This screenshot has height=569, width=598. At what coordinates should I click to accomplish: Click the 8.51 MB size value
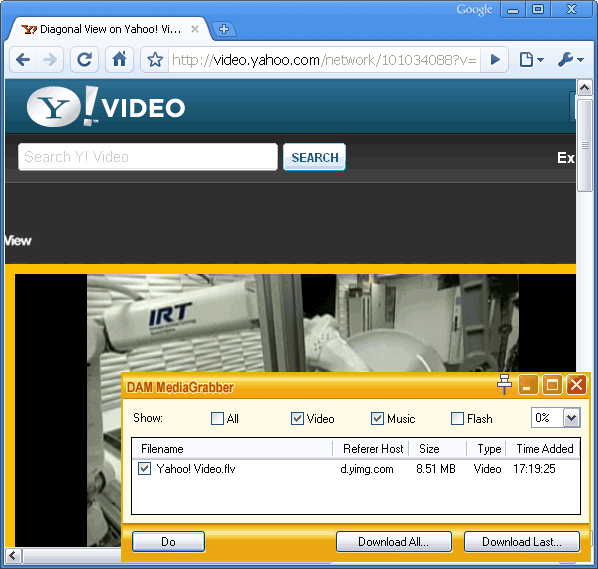(x=436, y=469)
